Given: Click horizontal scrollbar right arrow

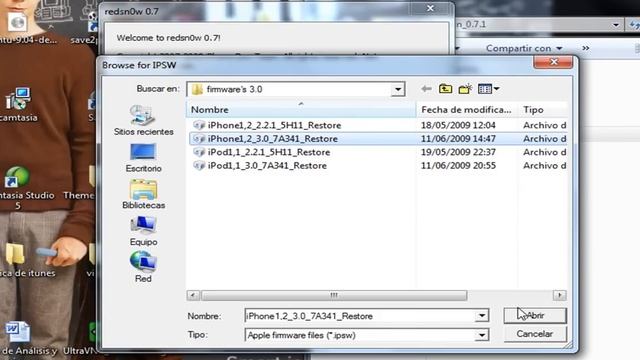Looking at the screenshot, I should pyautogui.click(x=560, y=295).
